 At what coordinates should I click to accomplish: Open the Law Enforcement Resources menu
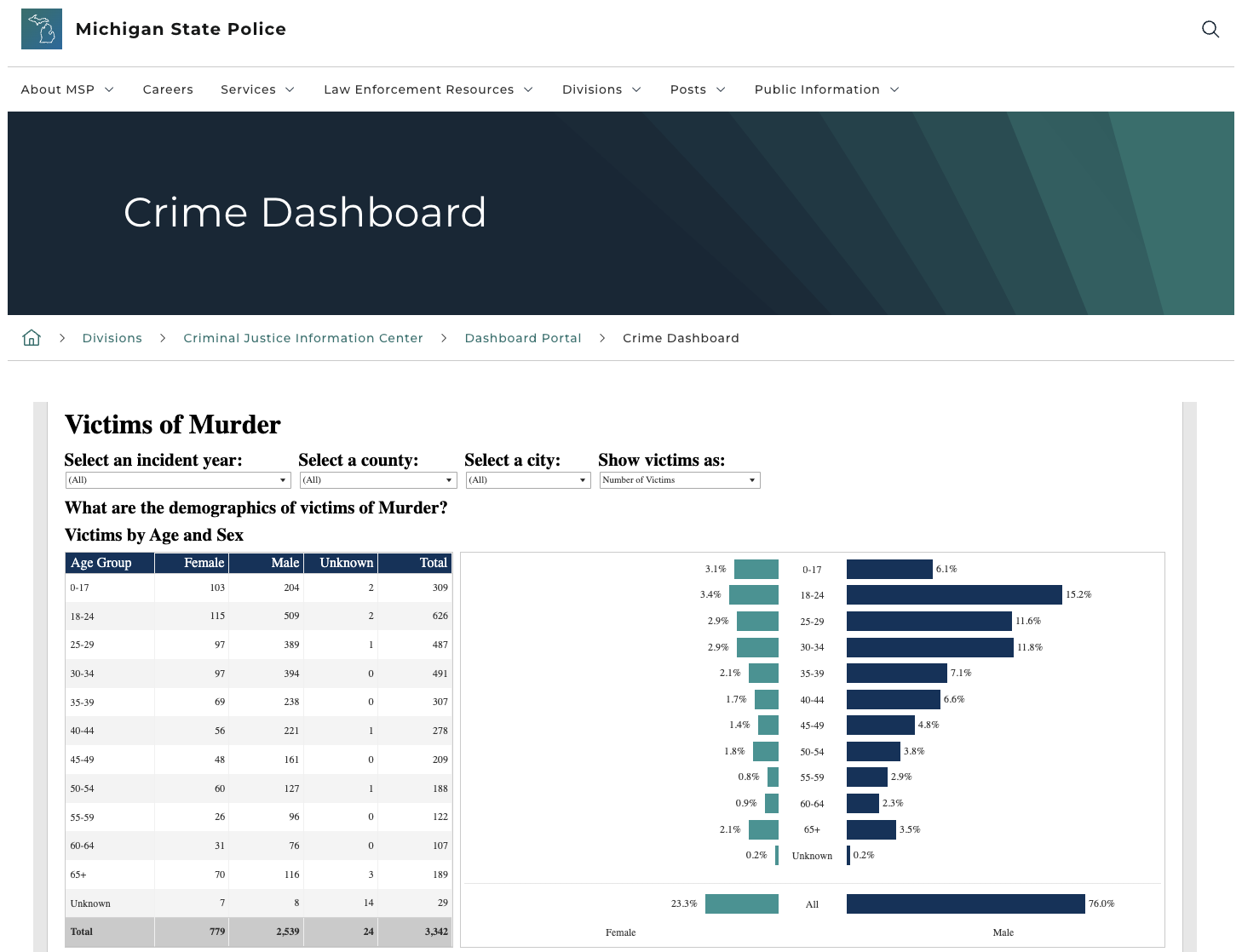point(418,89)
